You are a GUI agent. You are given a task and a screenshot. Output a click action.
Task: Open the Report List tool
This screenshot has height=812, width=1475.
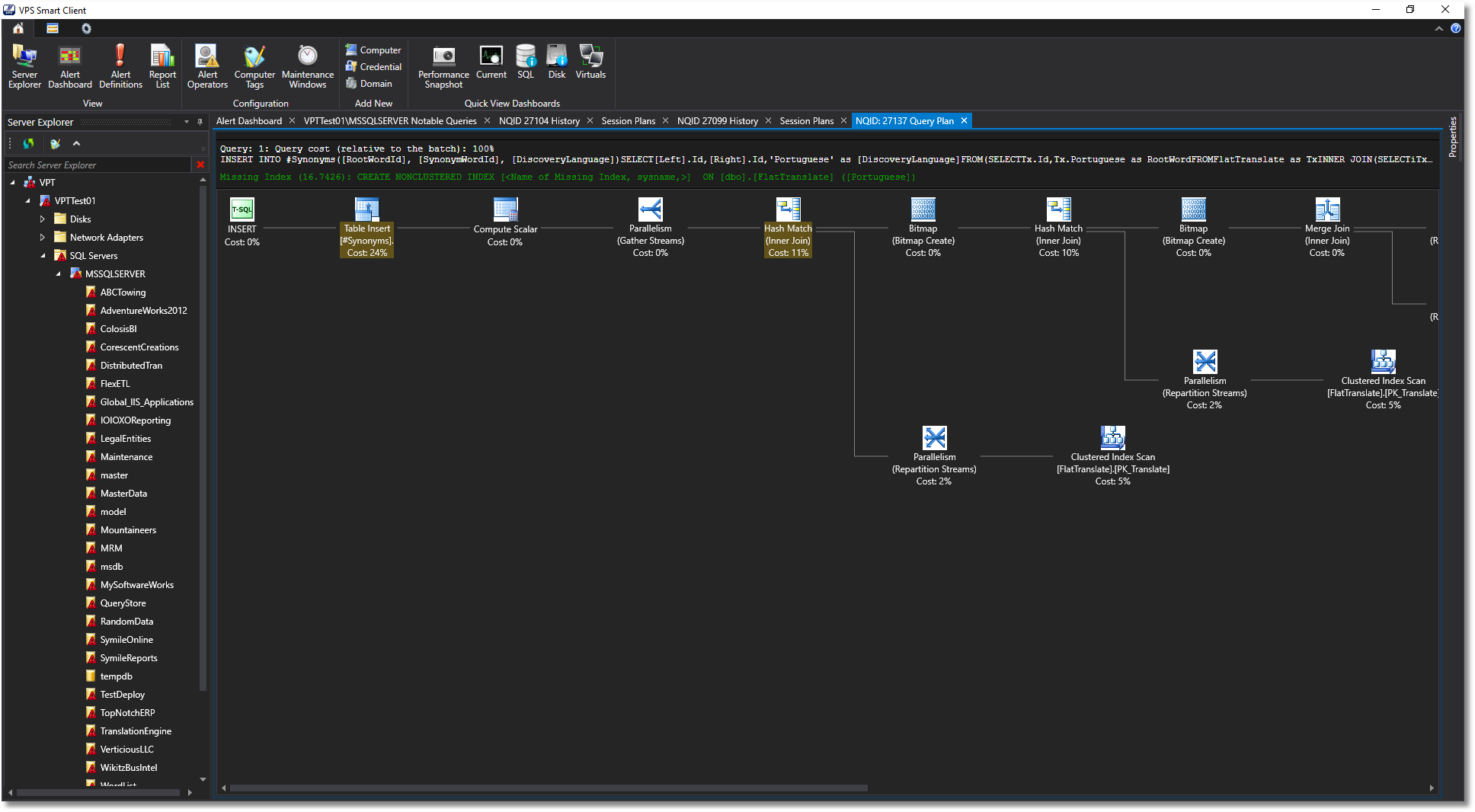(x=162, y=66)
